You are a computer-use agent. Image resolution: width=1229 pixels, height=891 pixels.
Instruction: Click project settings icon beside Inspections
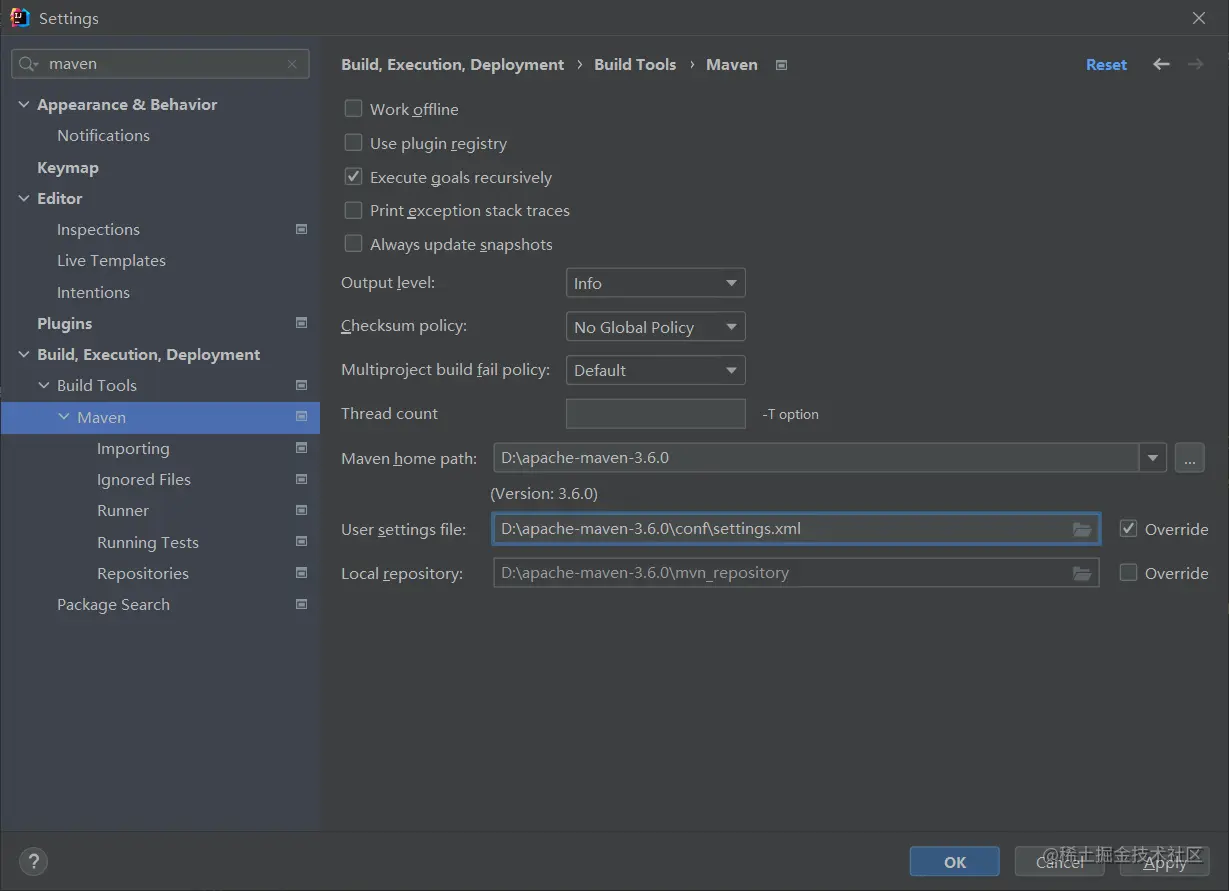302,229
